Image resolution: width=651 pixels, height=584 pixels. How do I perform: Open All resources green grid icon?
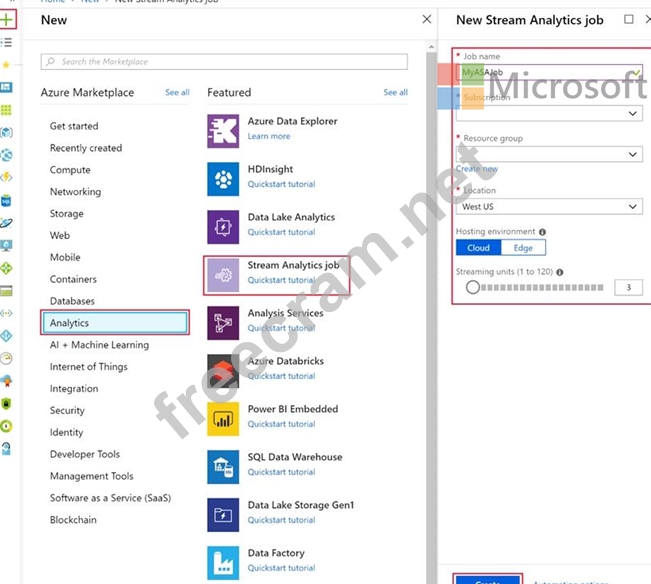pos(6,110)
